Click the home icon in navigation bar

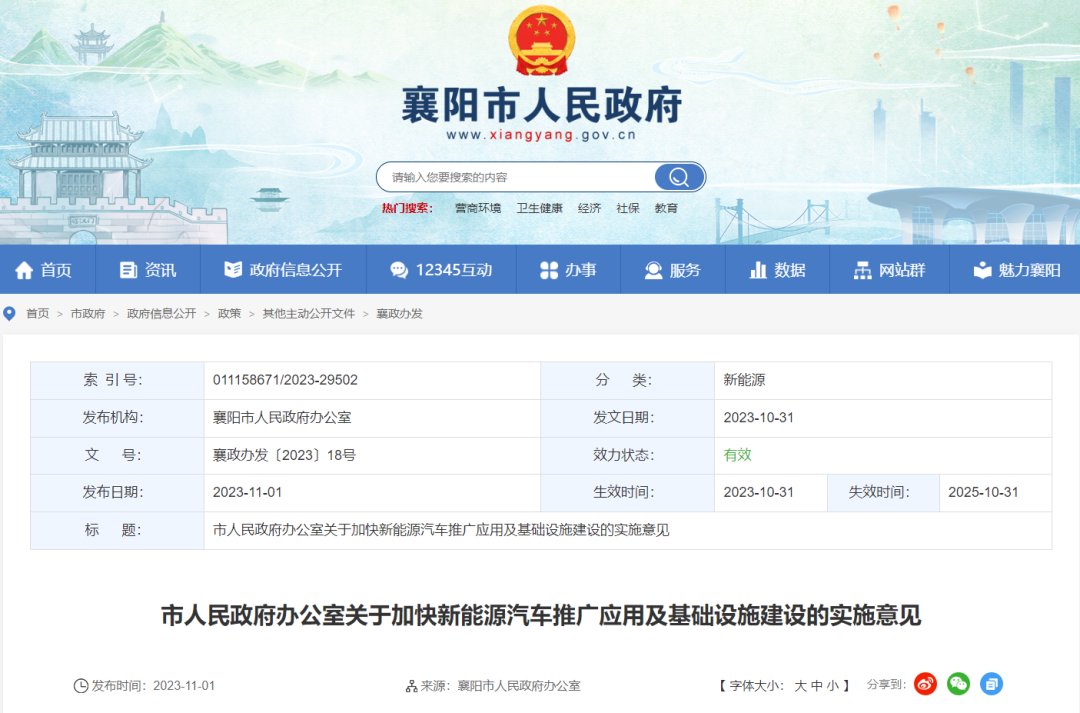point(24,270)
